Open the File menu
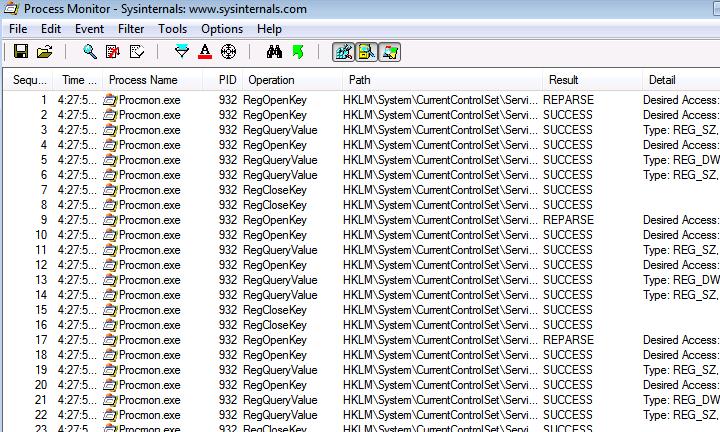 [x=18, y=29]
